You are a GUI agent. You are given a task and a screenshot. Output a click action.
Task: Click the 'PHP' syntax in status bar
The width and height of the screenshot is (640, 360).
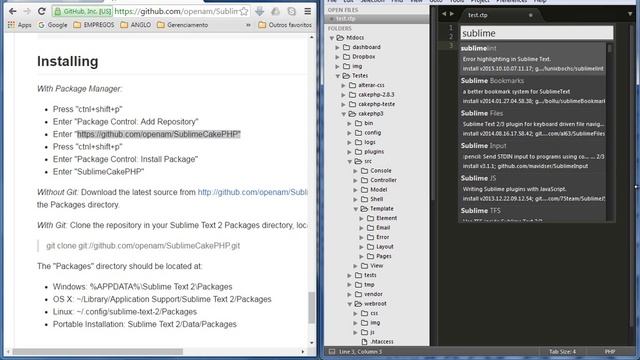[x=610, y=351]
